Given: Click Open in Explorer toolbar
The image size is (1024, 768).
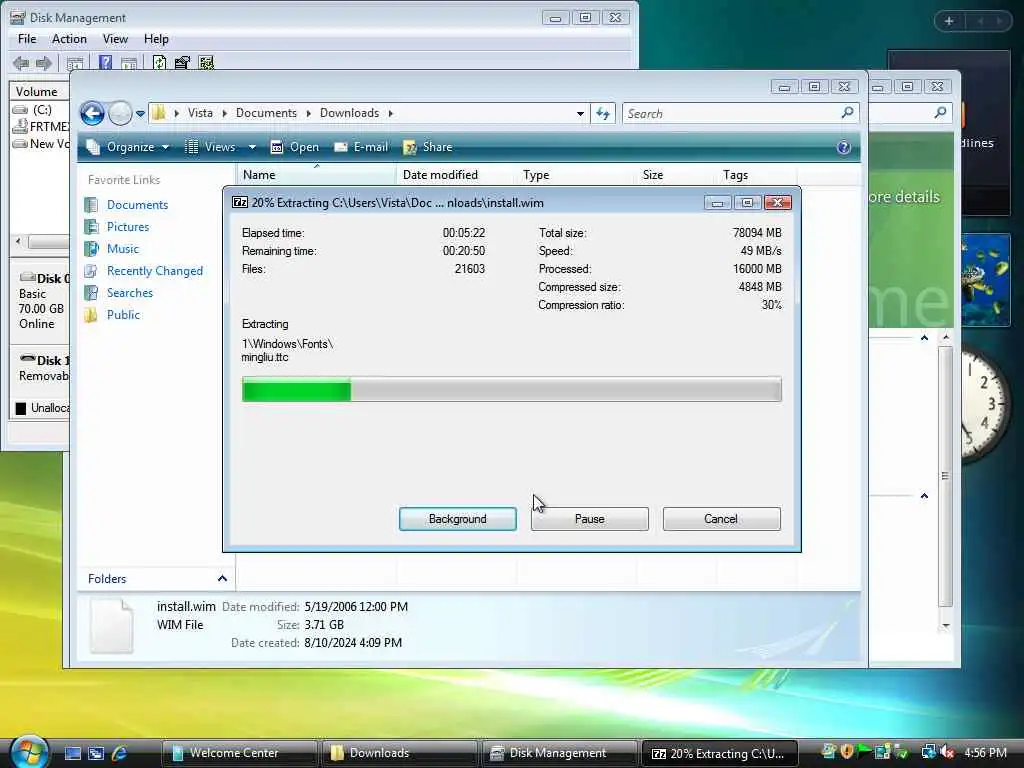Looking at the screenshot, I should click(295, 147).
